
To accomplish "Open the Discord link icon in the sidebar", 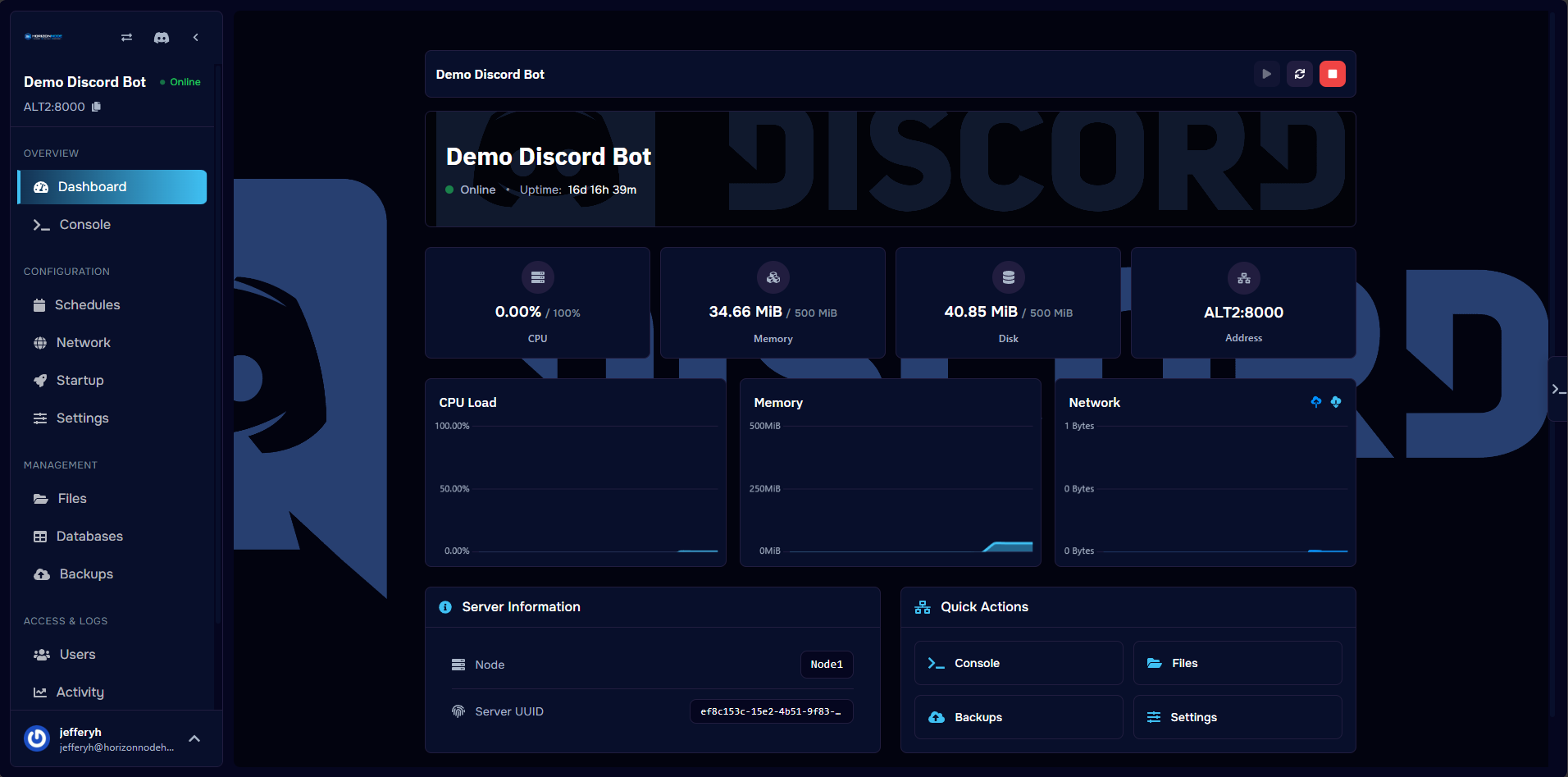I will click(x=162, y=38).
